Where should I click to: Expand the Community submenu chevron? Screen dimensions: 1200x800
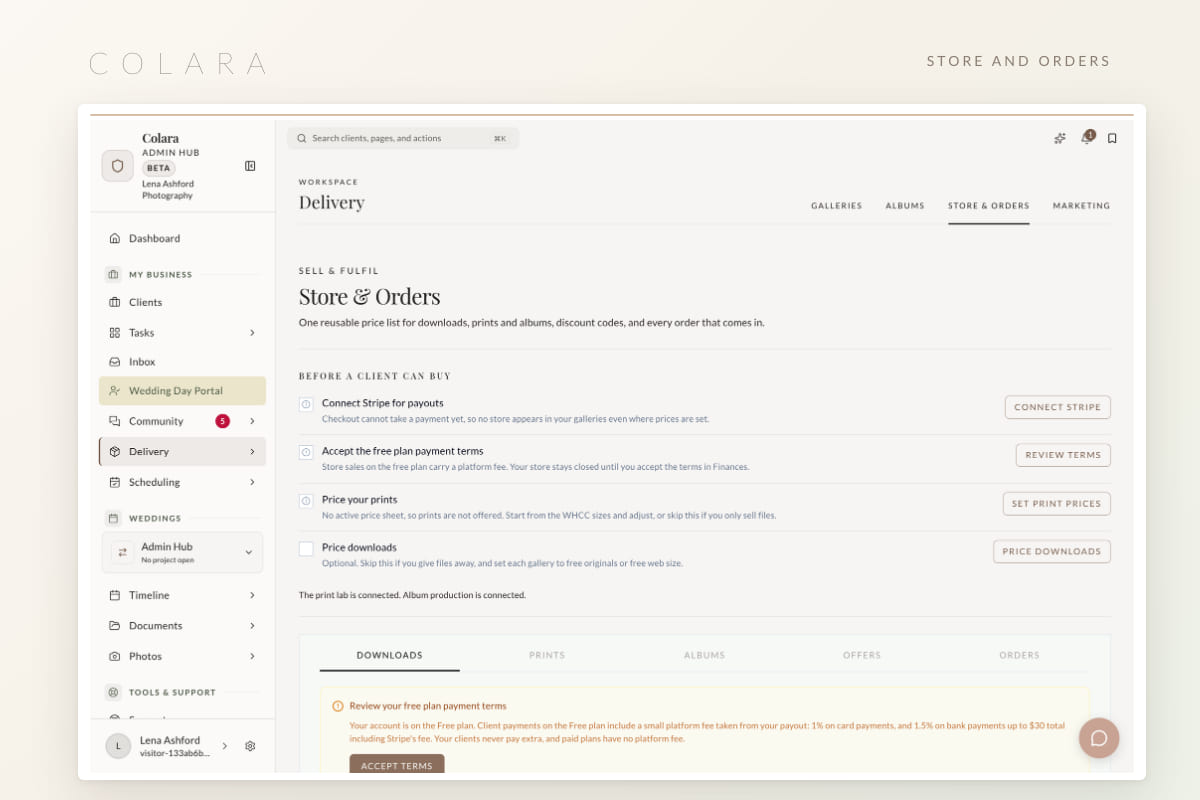click(x=252, y=421)
